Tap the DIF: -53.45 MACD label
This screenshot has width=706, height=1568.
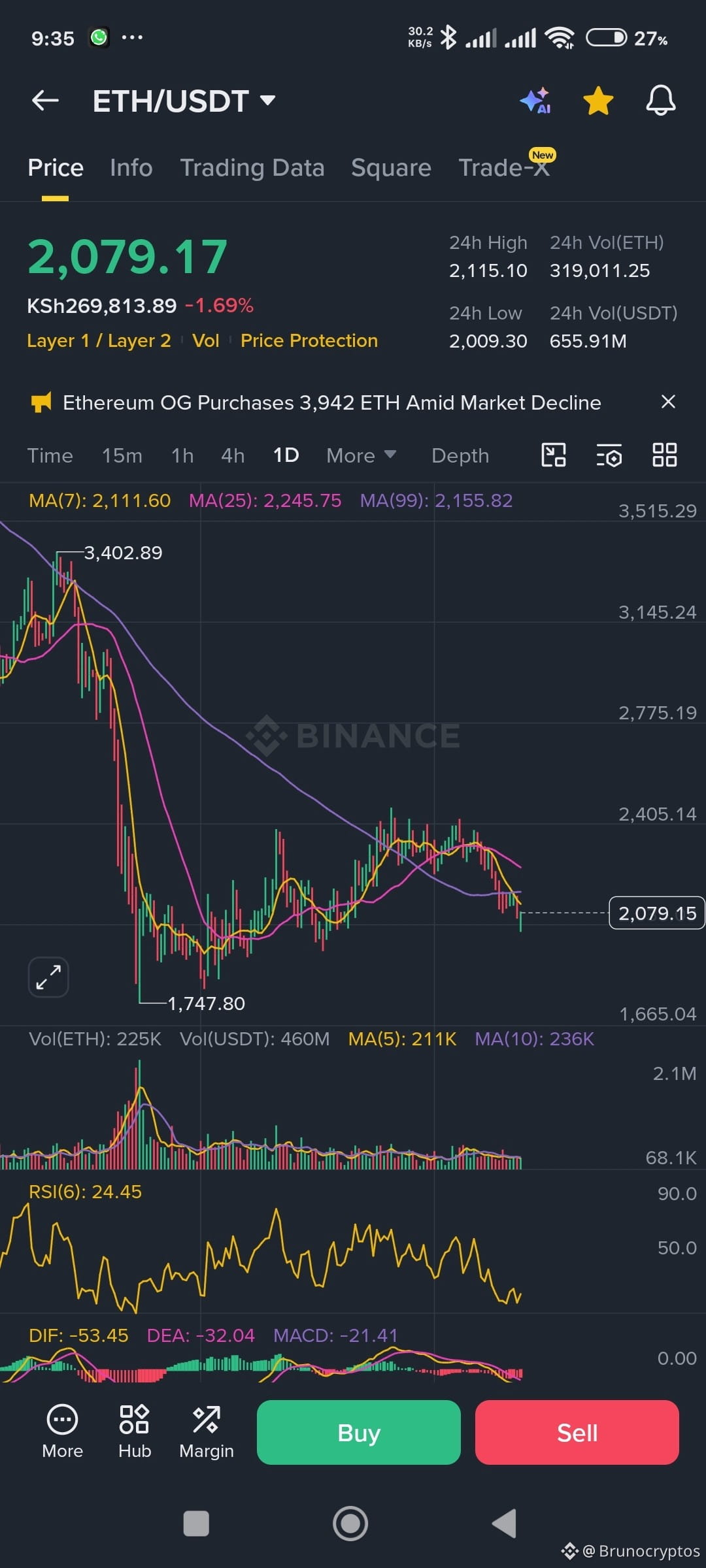(78, 1335)
